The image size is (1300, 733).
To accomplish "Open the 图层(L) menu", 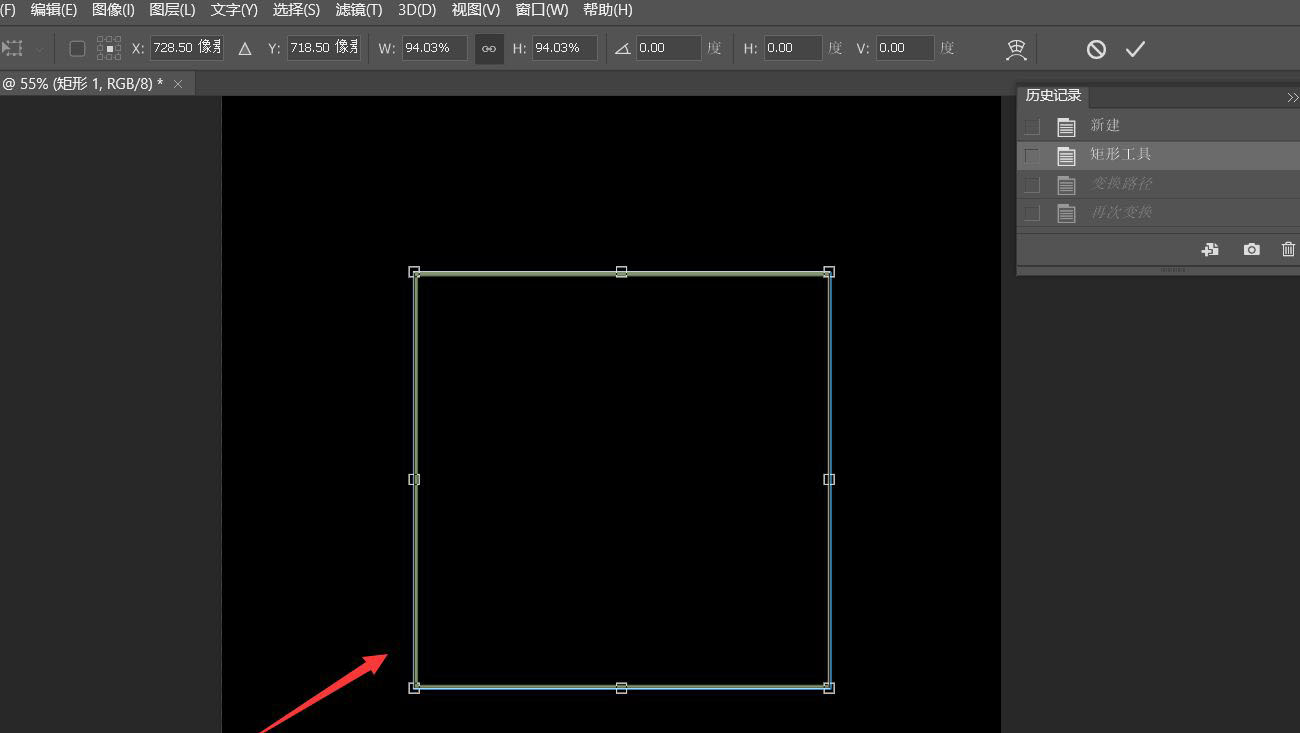I will tap(172, 10).
